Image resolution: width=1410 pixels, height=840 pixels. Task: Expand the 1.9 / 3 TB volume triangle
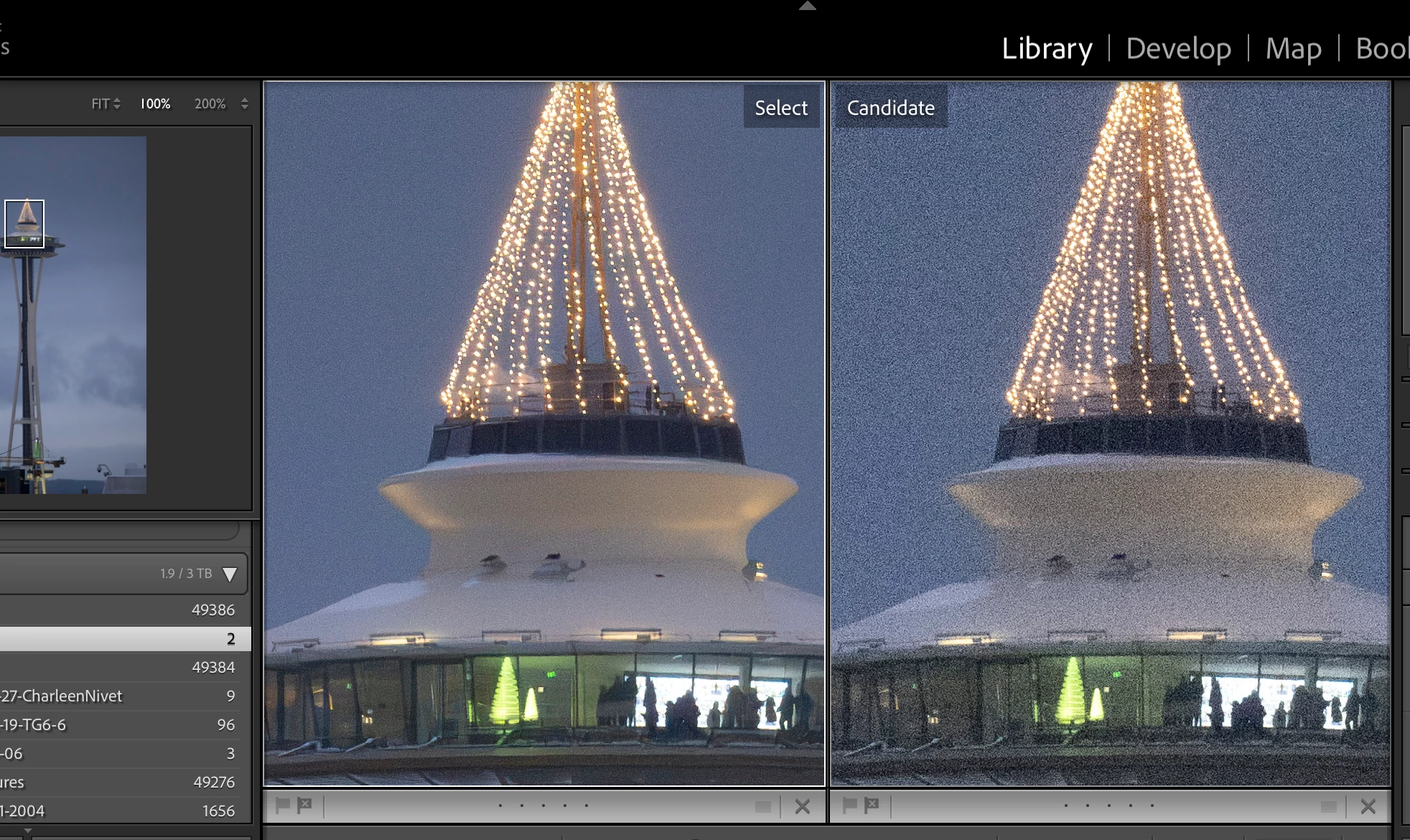pos(230,574)
